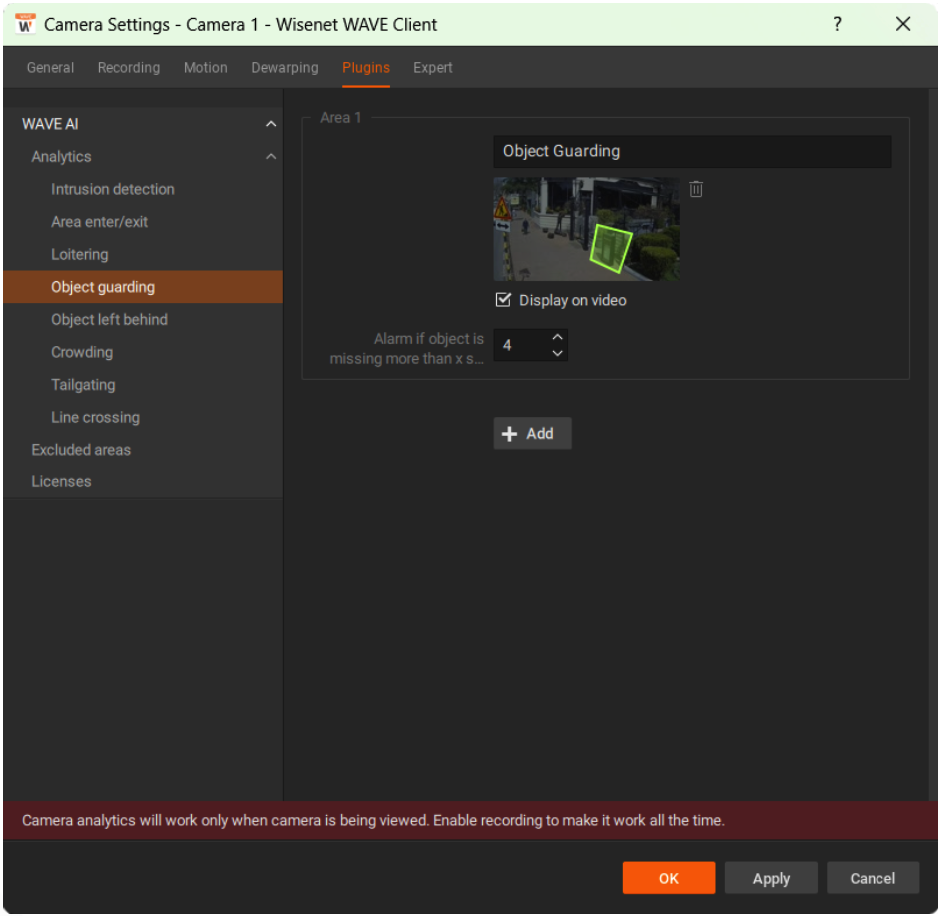Increase the missing-object alarm seconds value
This screenshot has width=941, height=916.
tap(557, 337)
